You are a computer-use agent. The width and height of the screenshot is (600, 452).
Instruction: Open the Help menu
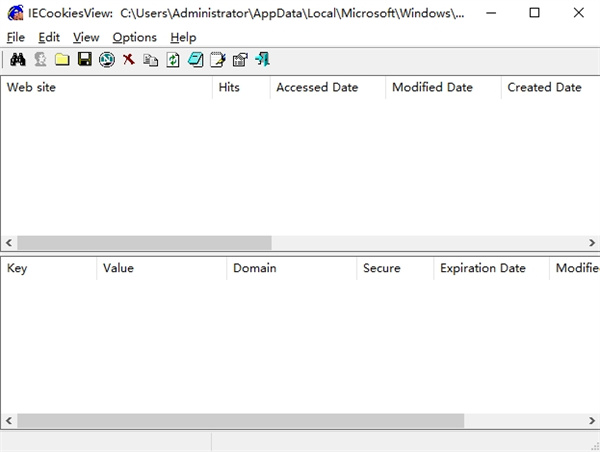point(183,37)
